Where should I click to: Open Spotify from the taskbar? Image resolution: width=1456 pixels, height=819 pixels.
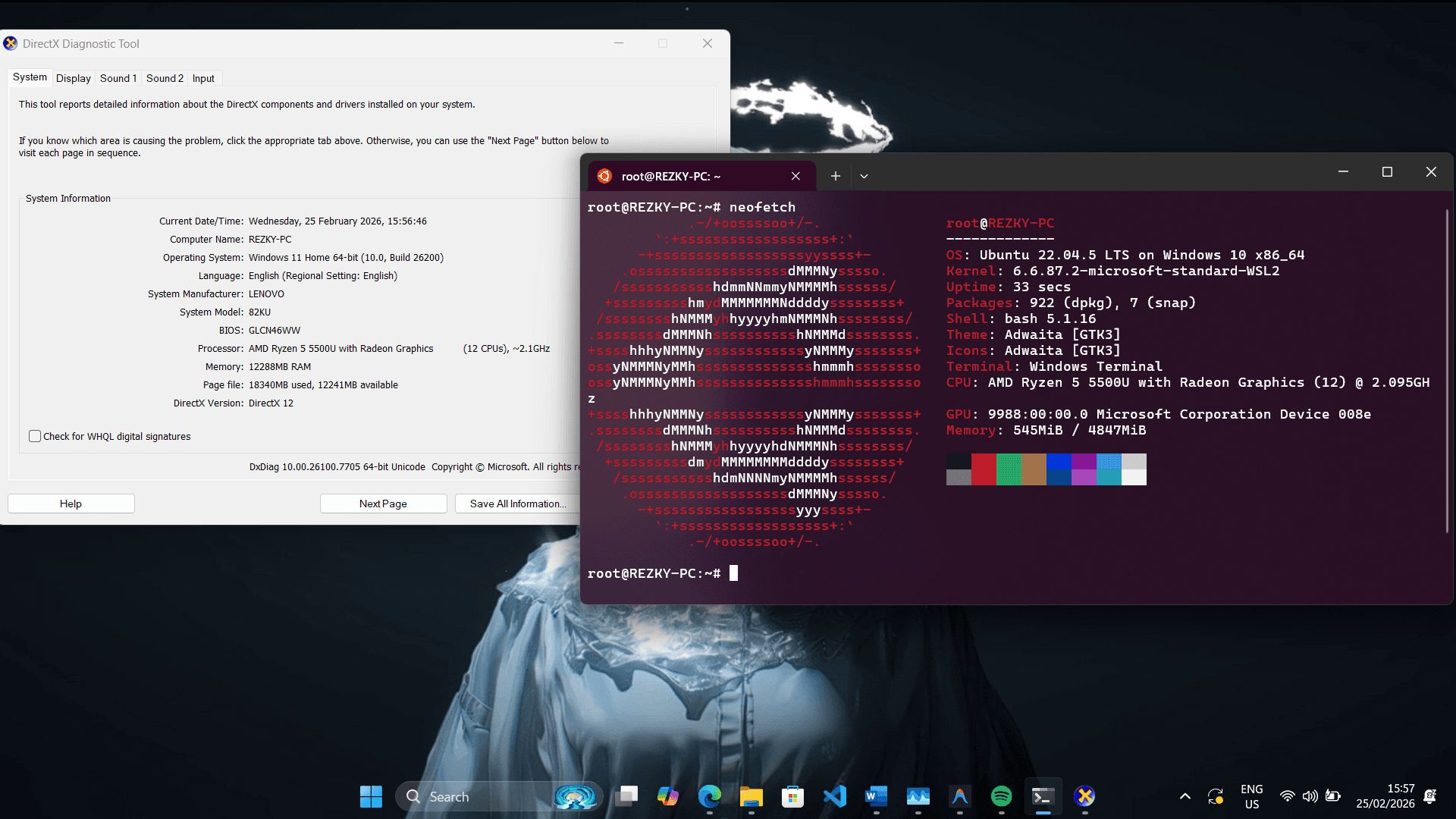tap(1002, 796)
